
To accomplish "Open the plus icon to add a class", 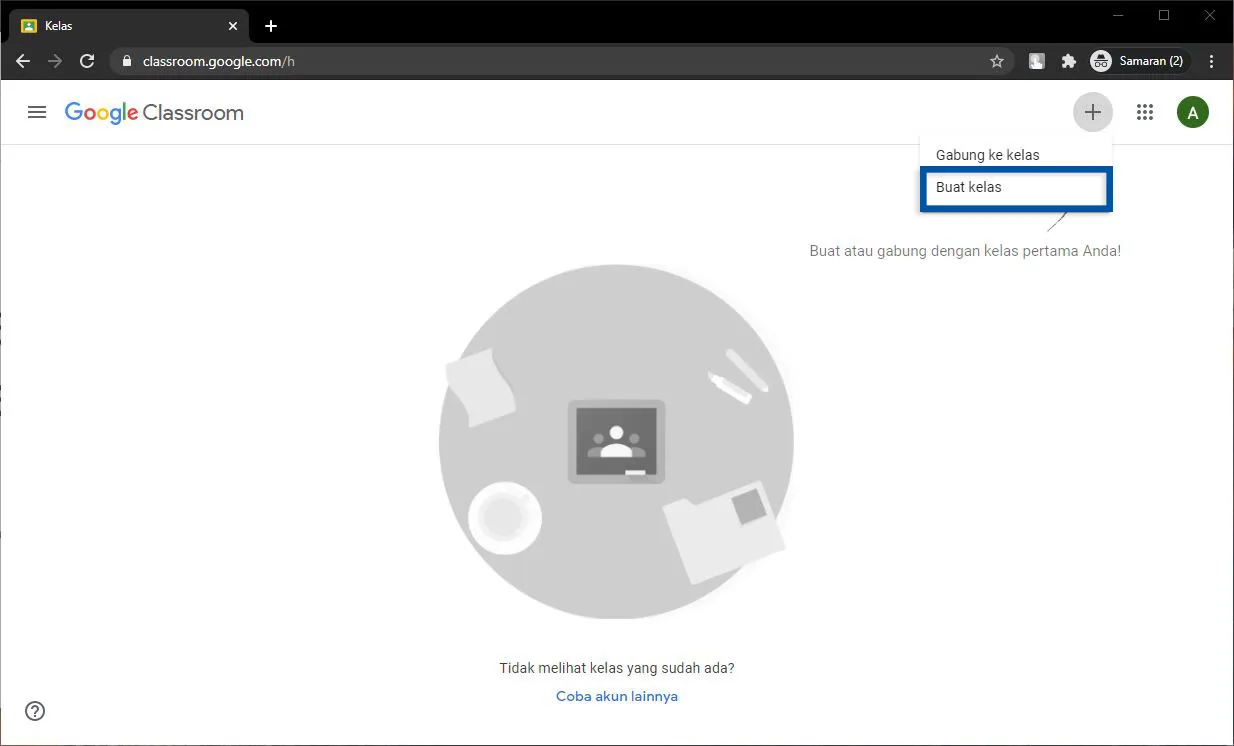I will click(1092, 112).
